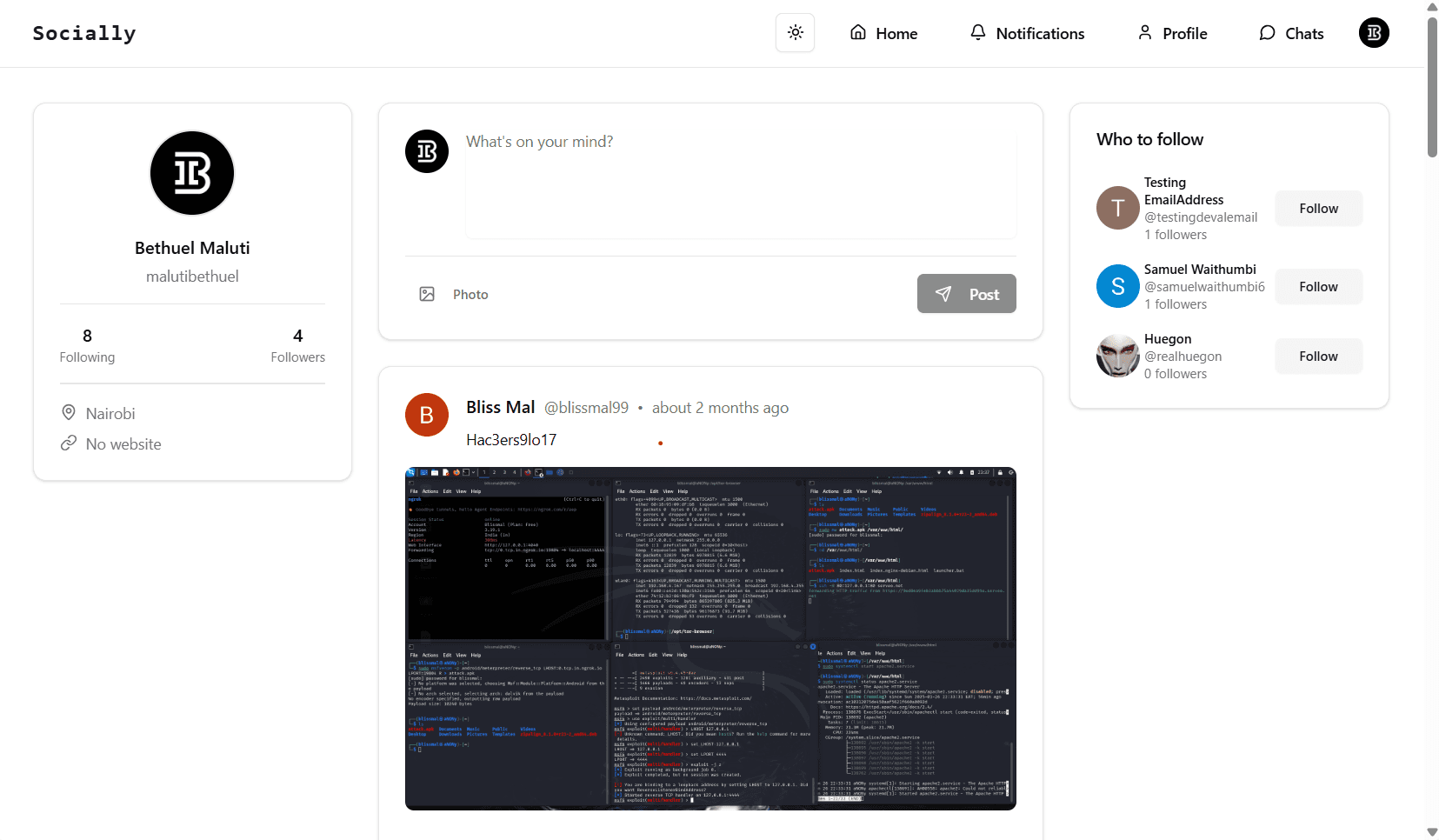1439x840 pixels.
Task: Open the terminal screenshot in Bliss Mal's post
Action: [710, 638]
